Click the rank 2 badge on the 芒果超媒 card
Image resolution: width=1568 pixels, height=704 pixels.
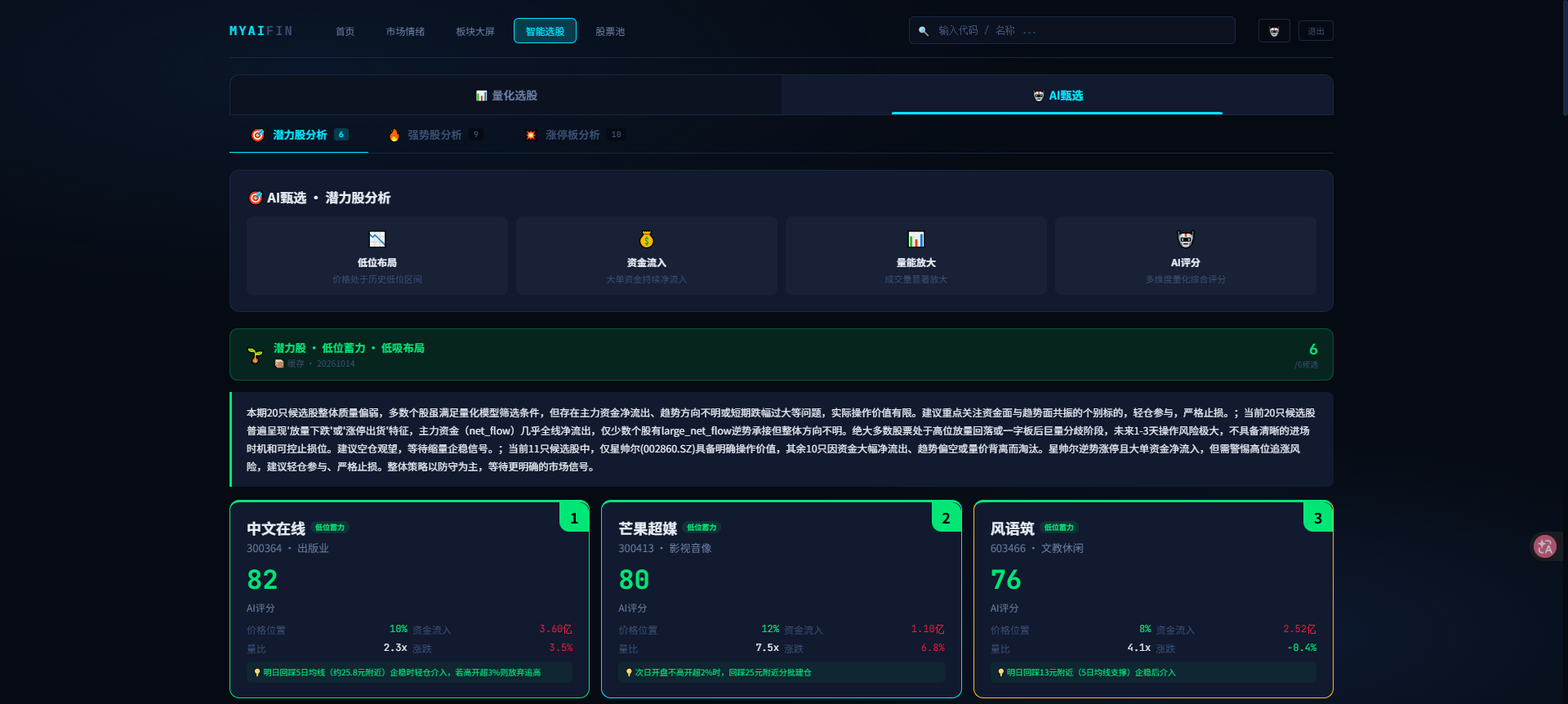946,518
